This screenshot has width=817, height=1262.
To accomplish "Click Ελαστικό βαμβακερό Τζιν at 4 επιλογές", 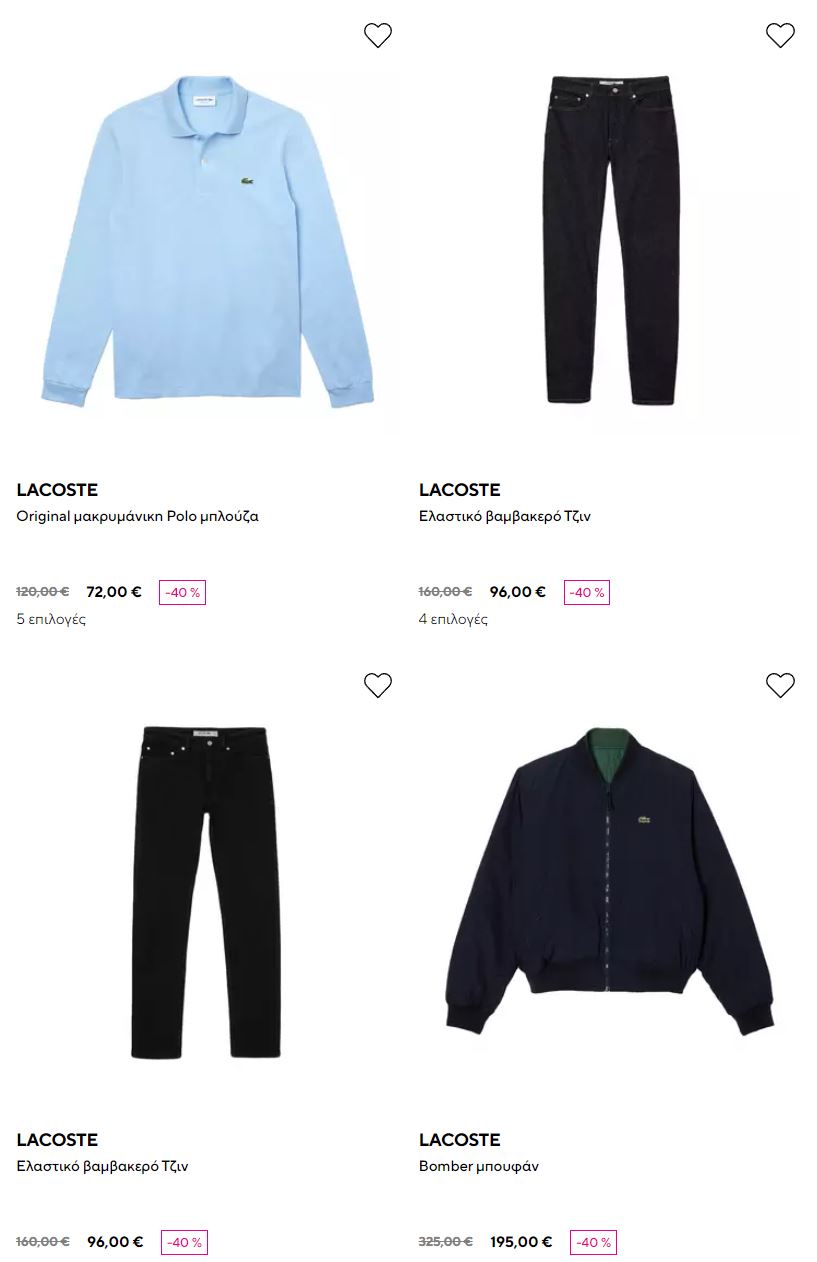I will [505, 517].
